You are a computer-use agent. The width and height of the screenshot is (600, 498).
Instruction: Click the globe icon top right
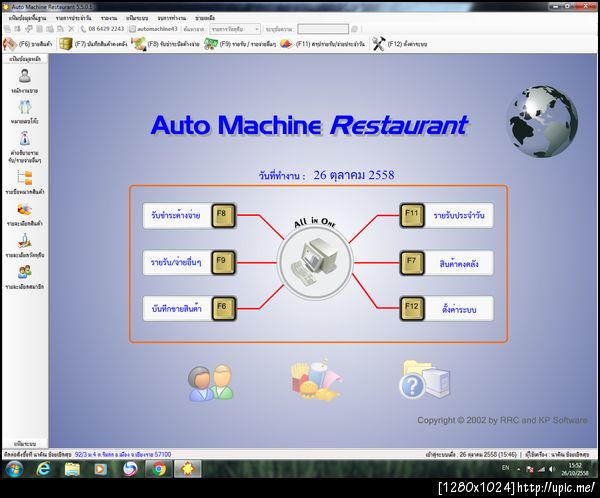(x=542, y=122)
